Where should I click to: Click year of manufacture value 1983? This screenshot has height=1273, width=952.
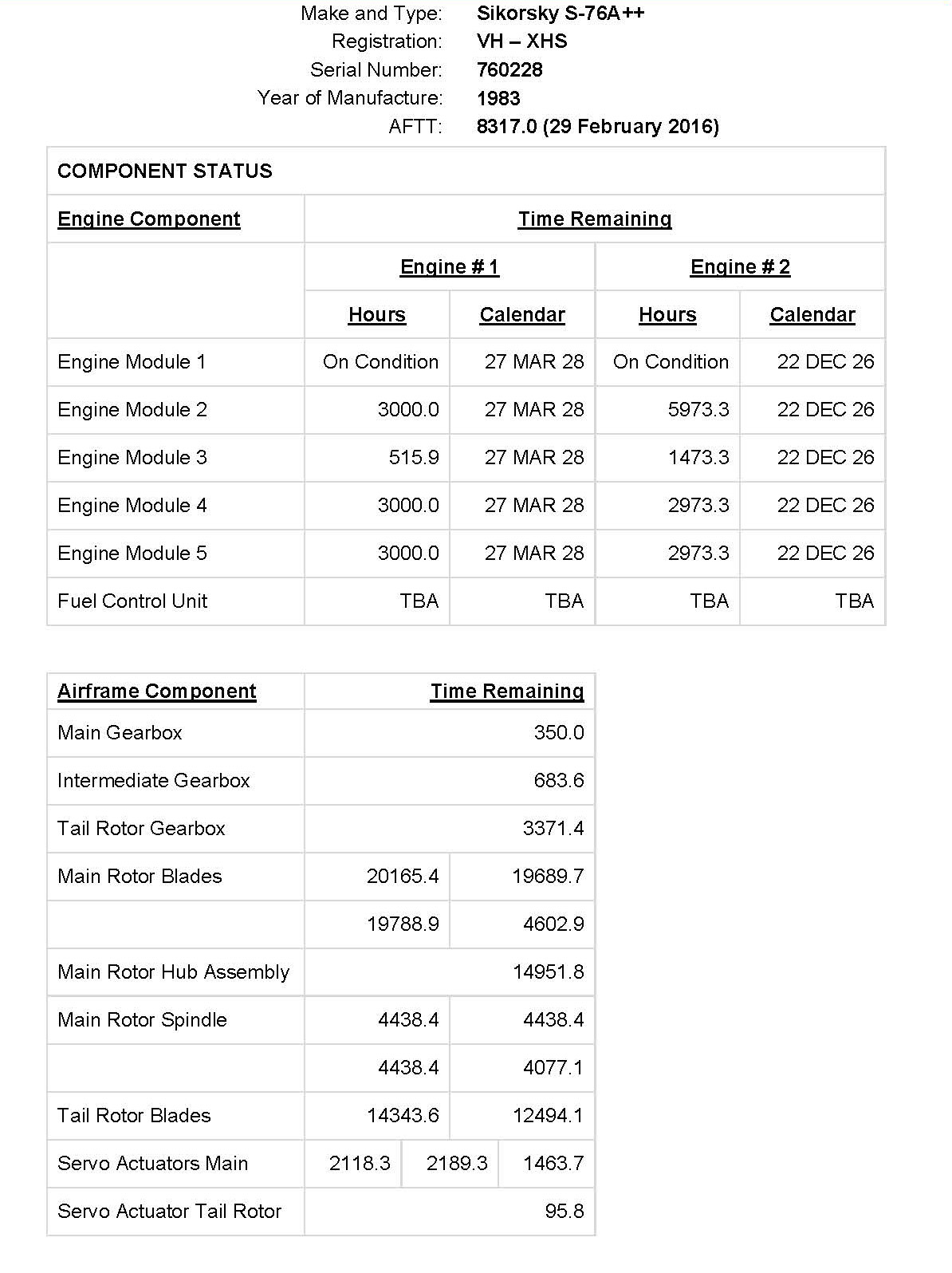click(x=498, y=99)
